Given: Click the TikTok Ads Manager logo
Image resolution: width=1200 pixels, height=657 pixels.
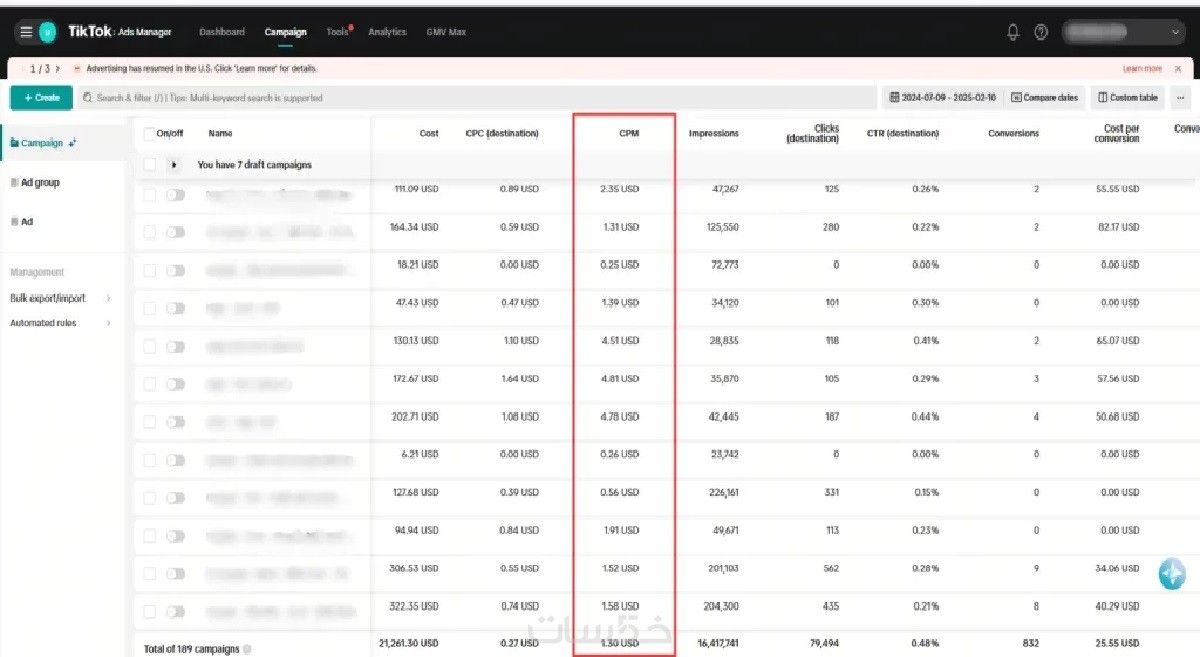Looking at the screenshot, I should (x=120, y=32).
